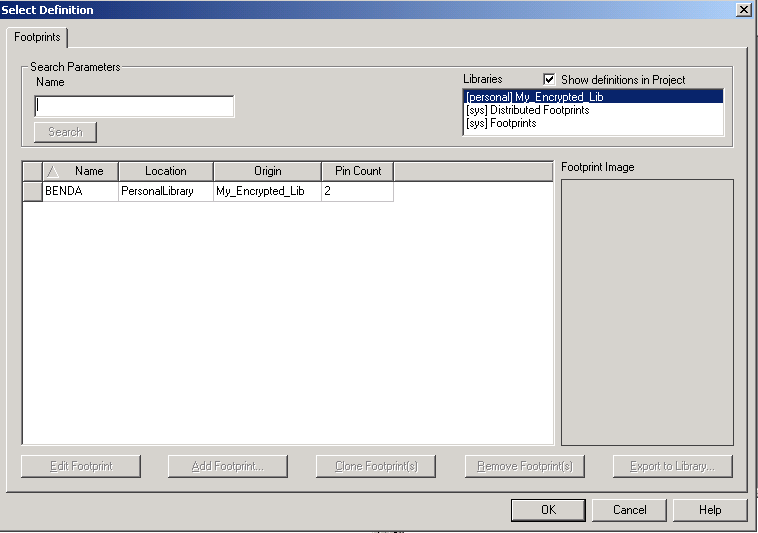This screenshot has width=758, height=533.
Task: Sort by Location column header
Action: pos(165,171)
